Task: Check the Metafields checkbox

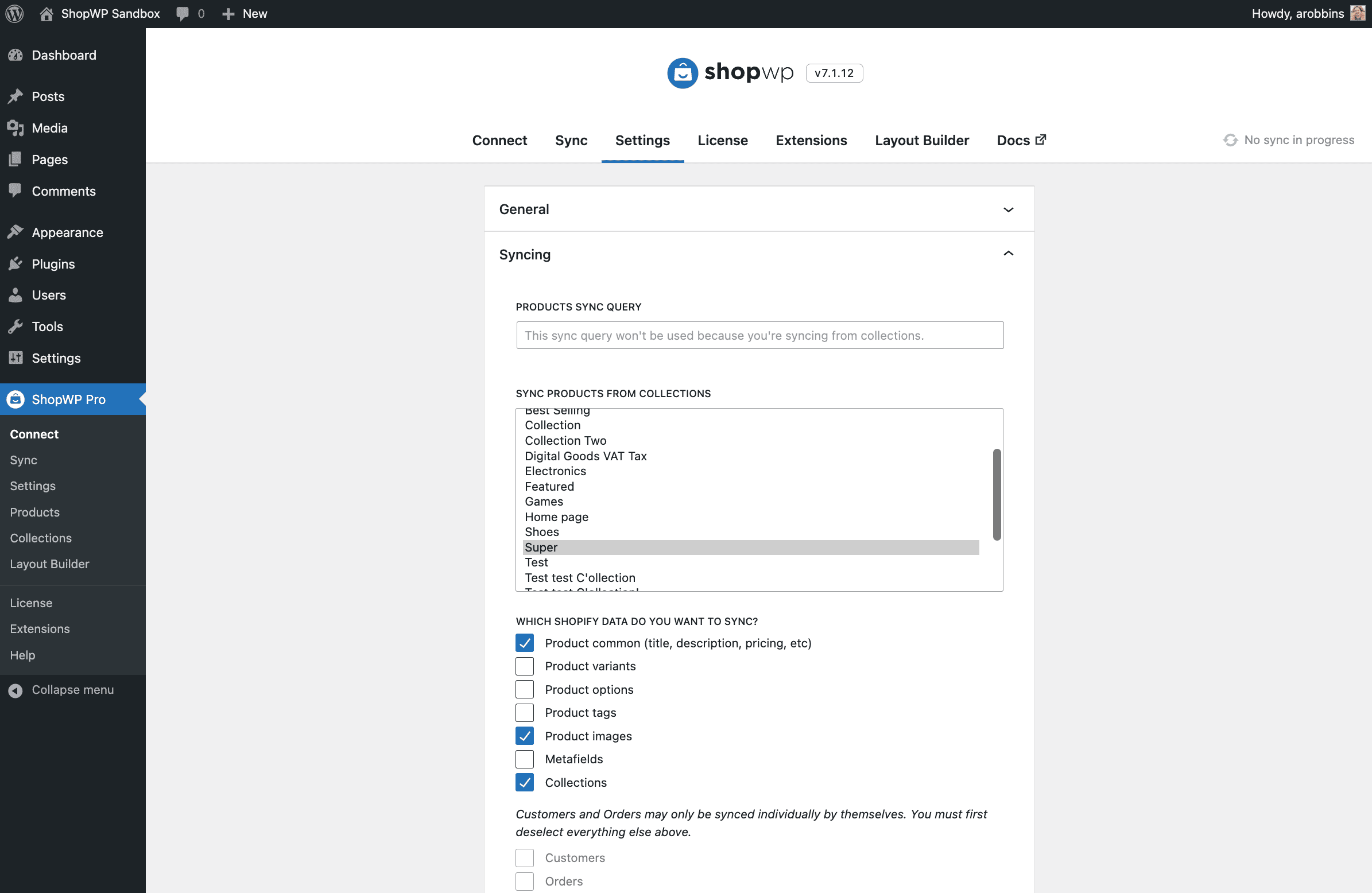Action: click(525, 759)
